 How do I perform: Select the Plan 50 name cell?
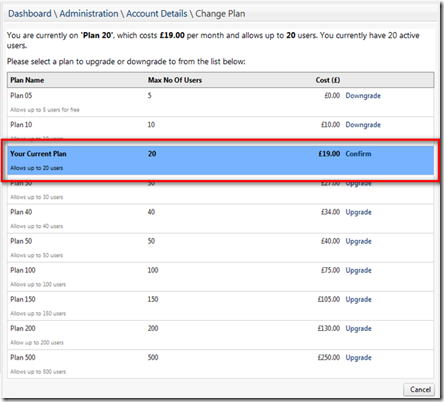point(21,241)
